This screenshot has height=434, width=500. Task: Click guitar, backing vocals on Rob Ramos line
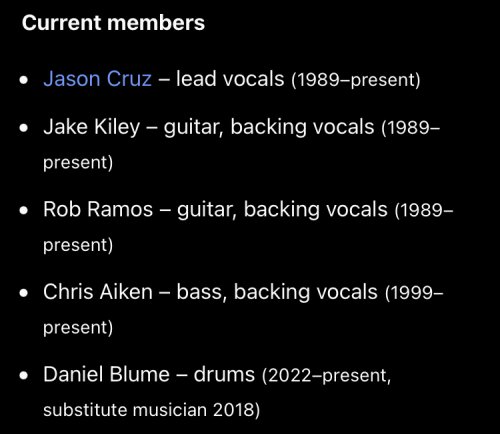(282, 210)
